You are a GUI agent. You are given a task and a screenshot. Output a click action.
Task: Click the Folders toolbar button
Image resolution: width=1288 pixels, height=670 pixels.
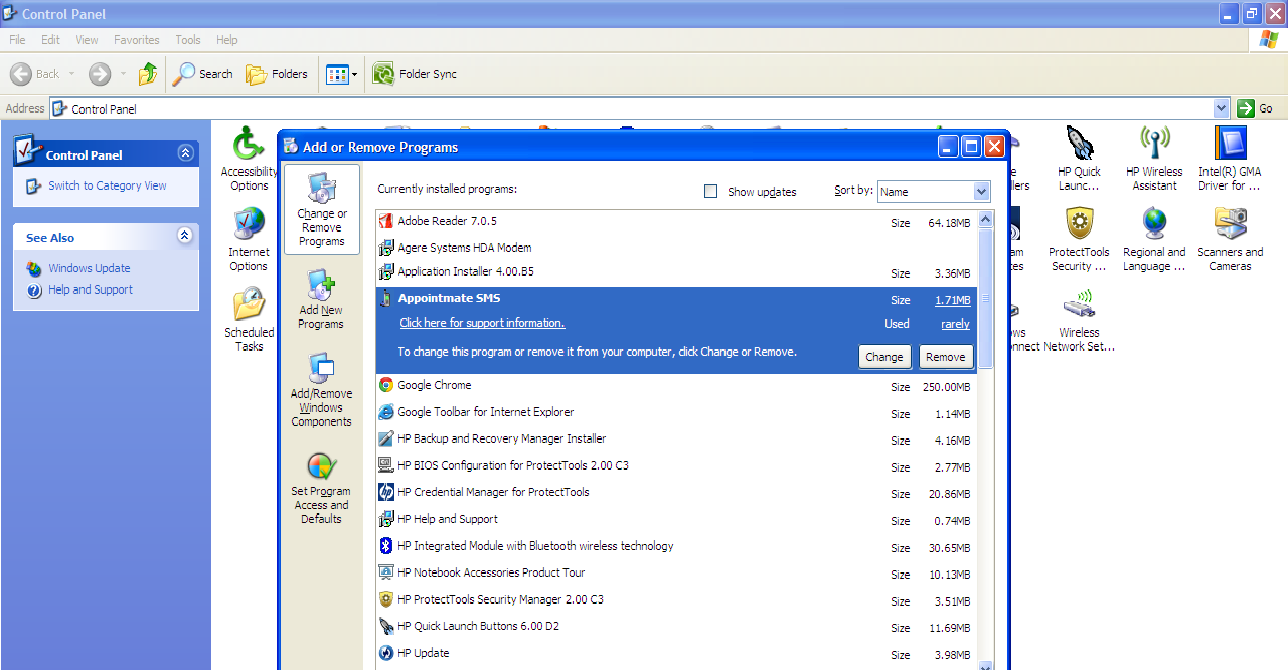pyautogui.click(x=277, y=74)
